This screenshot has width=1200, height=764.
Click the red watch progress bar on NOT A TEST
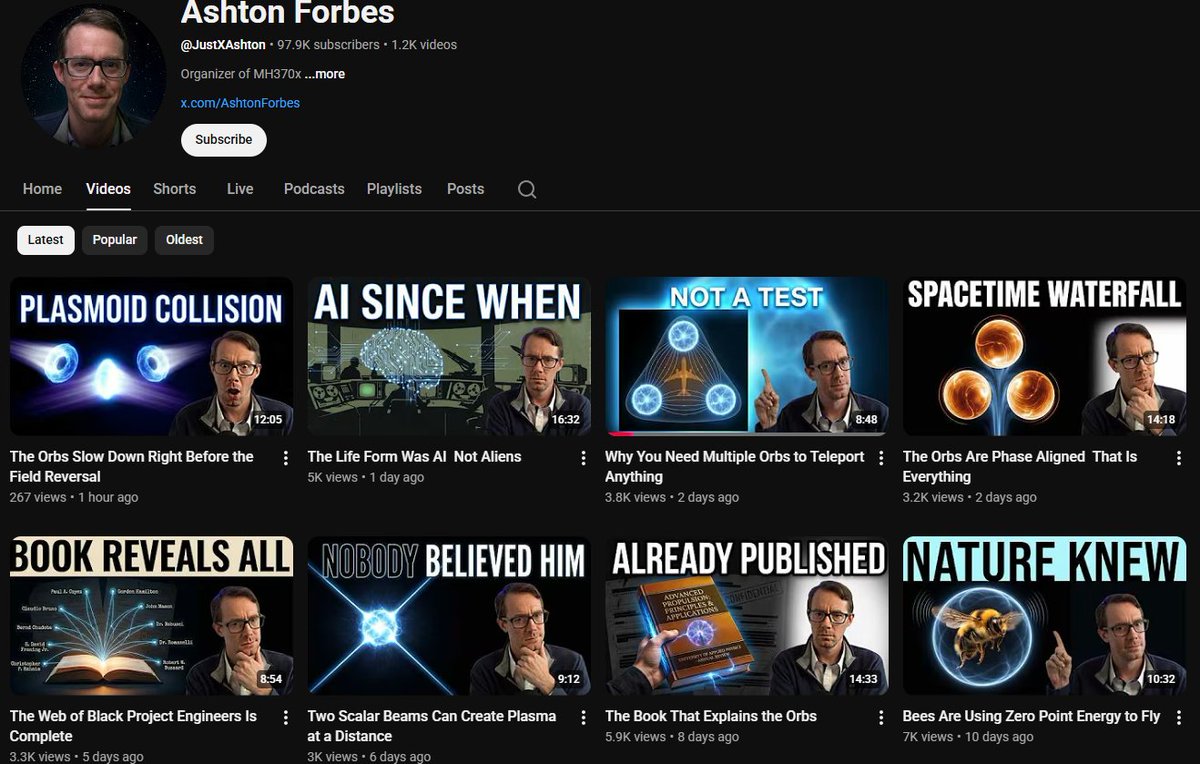coord(620,434)
